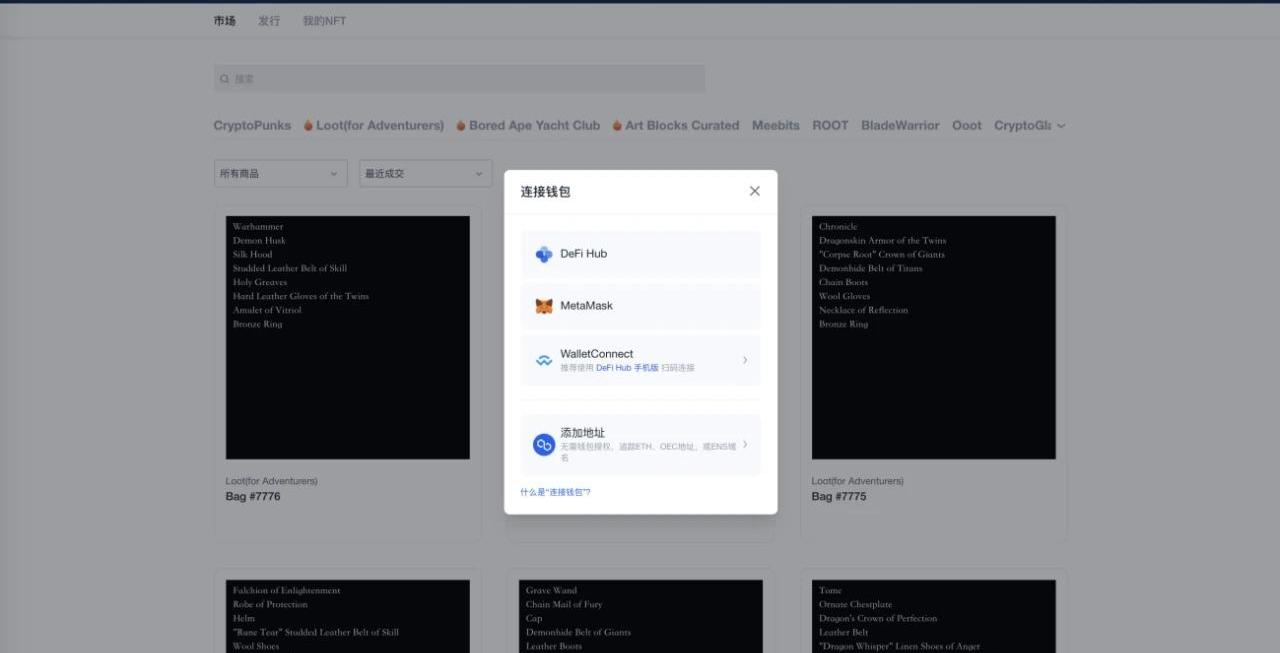Click the DeFi Hub 手机版 link
The height and width of the screenshot is (653, 1280).
coord(627,368)
